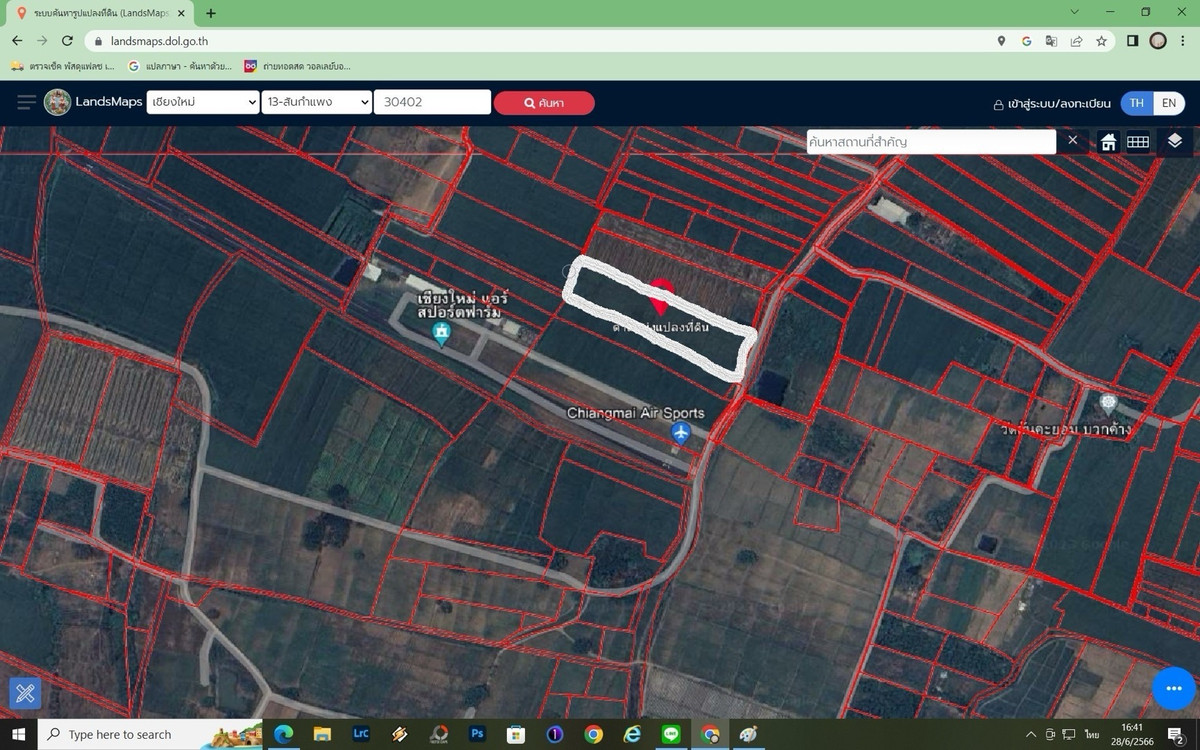Screen dimensions: 1200x750
Task: Click the Chiangmai Air Sports airport marker
Action: [681, 433]
